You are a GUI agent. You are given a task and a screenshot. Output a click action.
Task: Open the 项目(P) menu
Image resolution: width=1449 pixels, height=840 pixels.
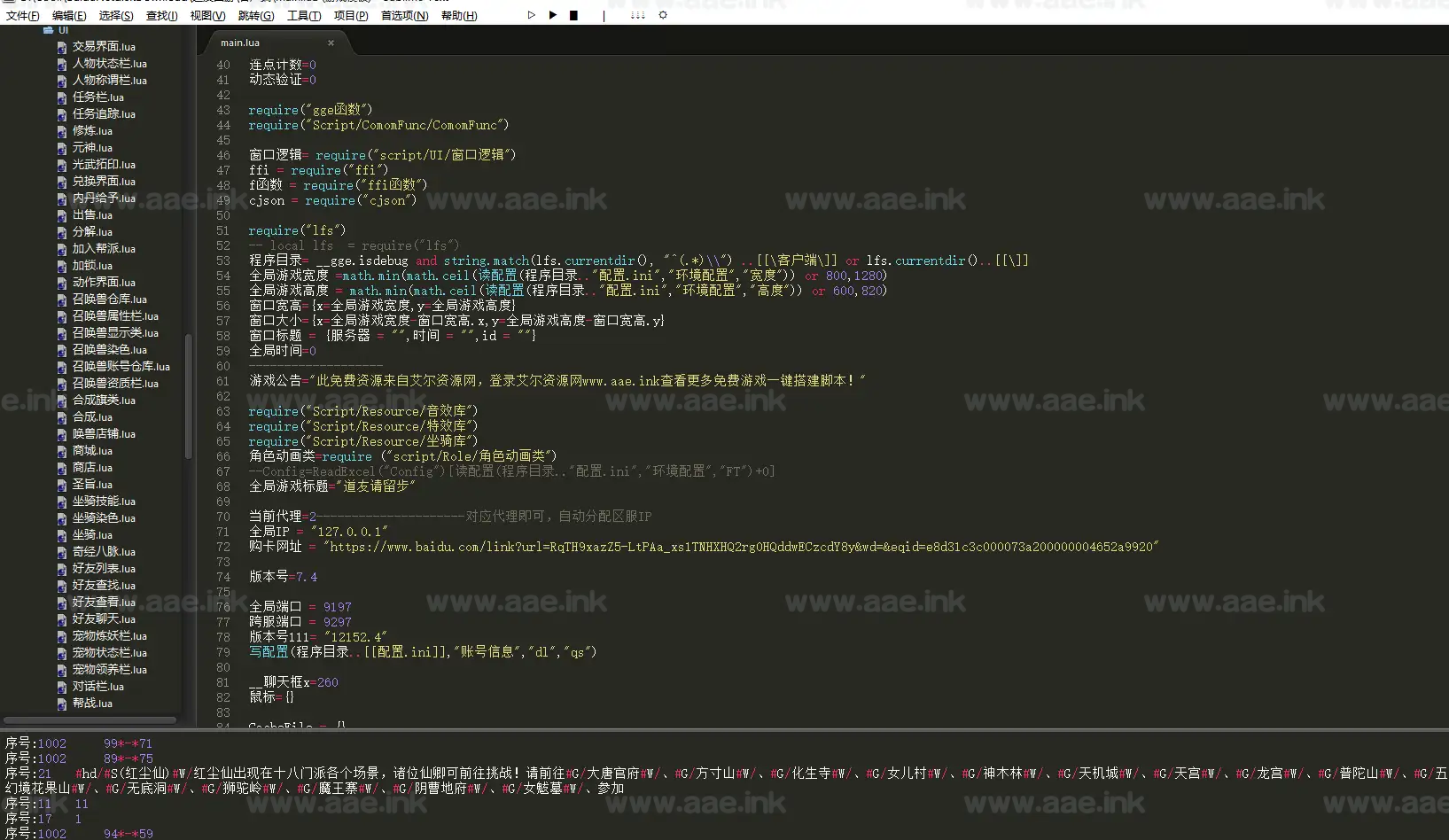[x=351, y=16]
